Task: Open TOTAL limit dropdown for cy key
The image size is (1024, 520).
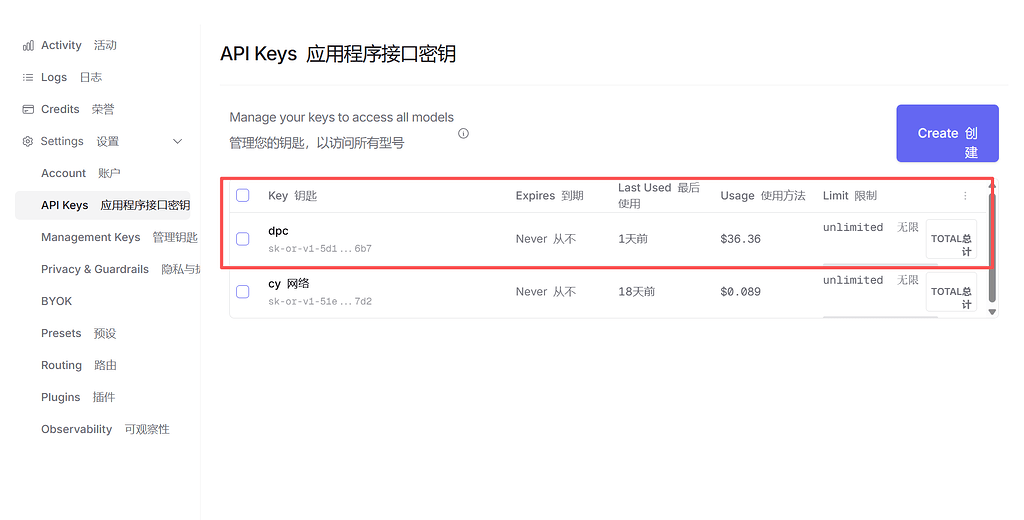Action: (951, 291)
